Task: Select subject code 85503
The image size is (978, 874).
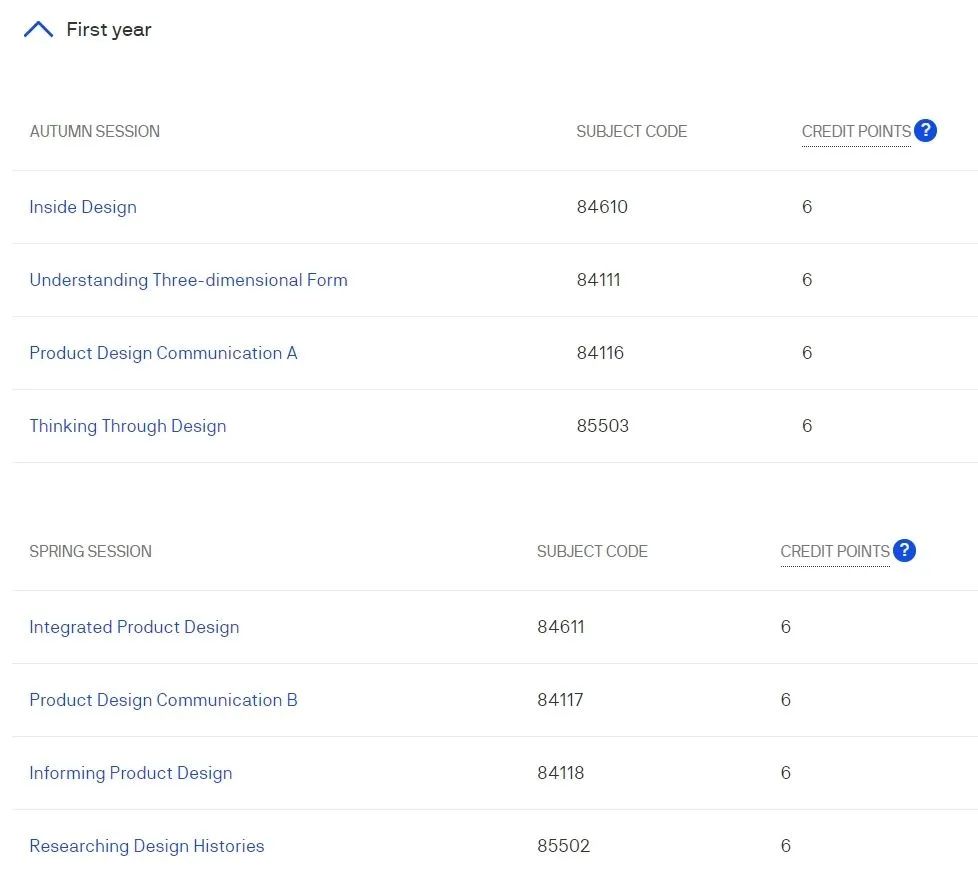Action: click(603, 426)
